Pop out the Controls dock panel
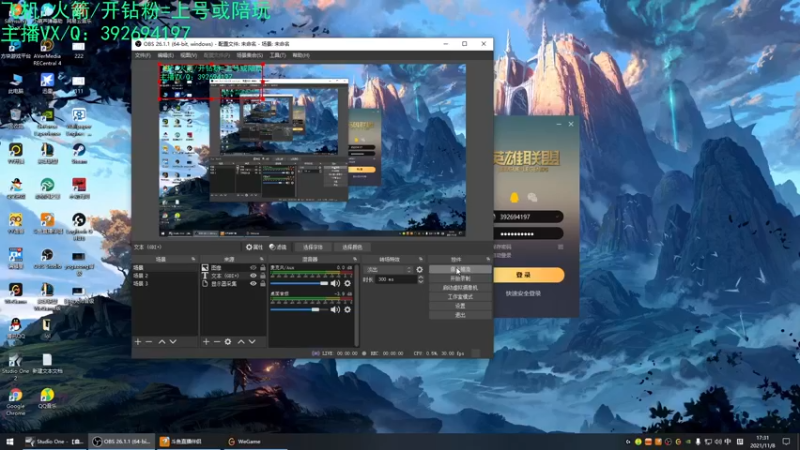The image size is (800, 450). pos(488,259)
